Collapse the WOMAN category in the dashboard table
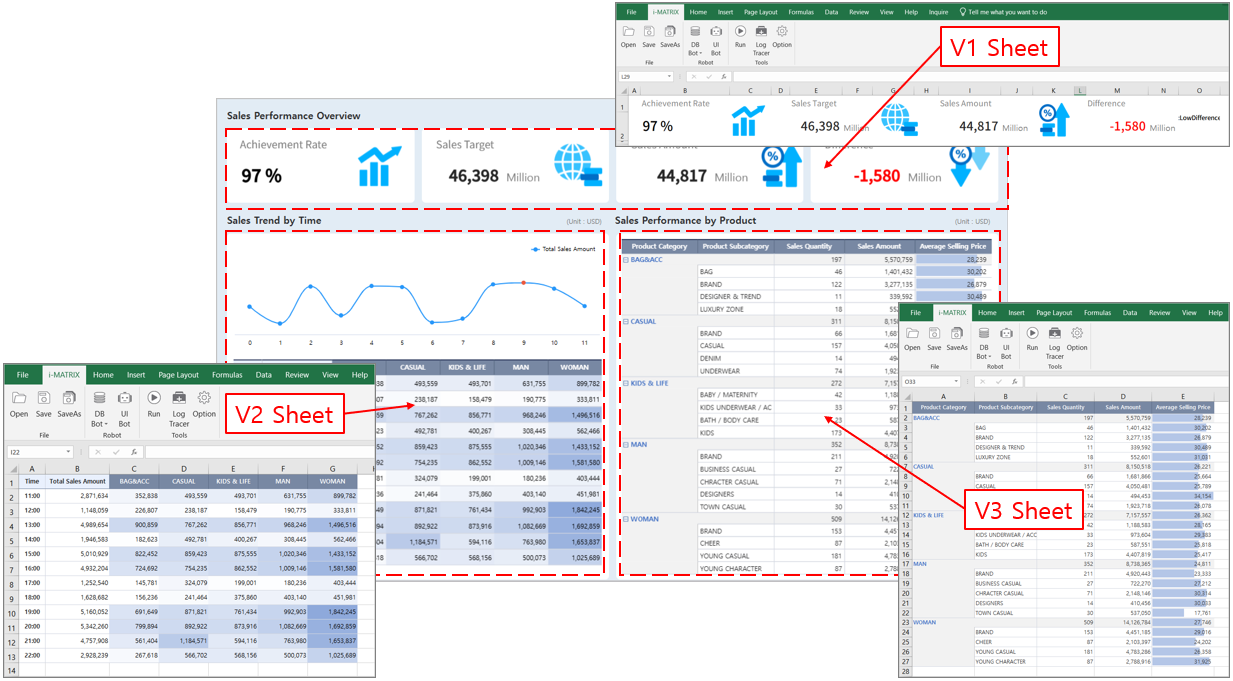 tap(626, 519)
